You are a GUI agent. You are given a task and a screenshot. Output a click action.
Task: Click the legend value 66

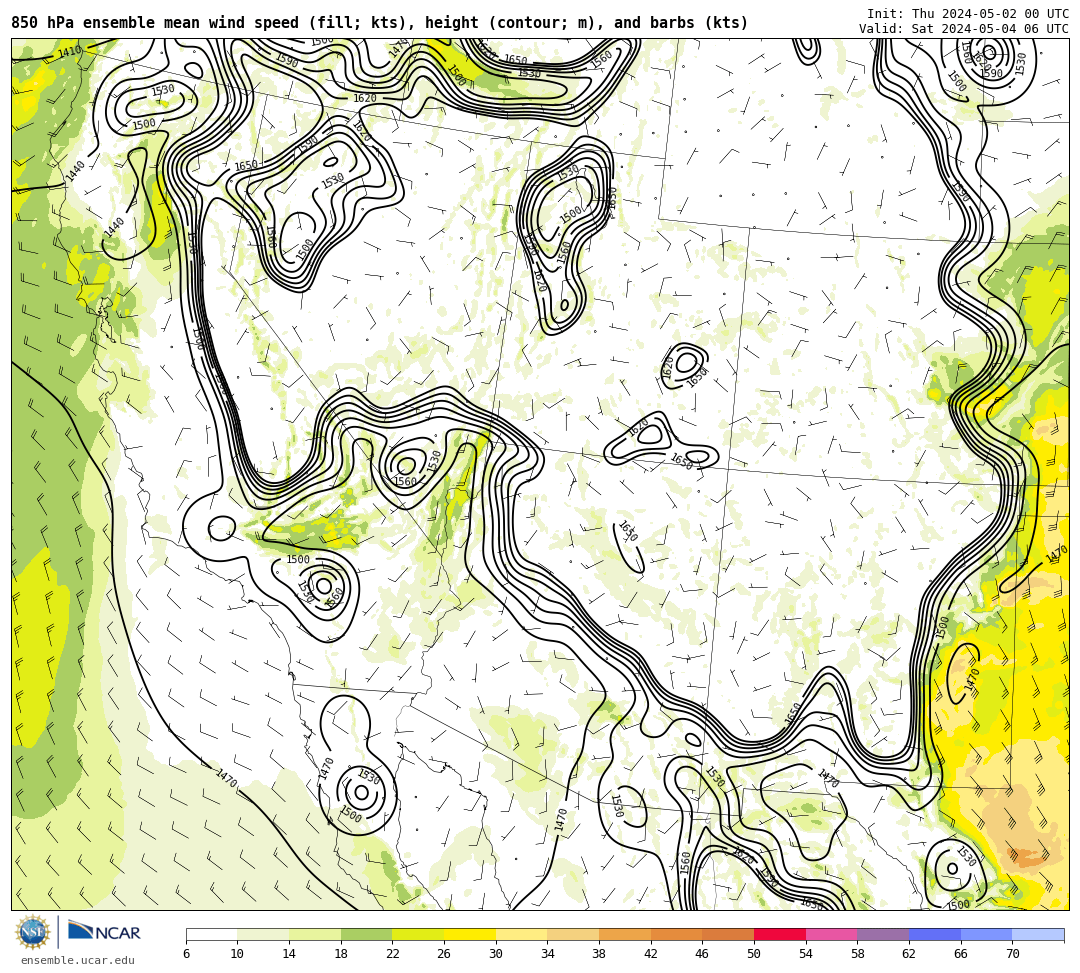coord(961,954)
